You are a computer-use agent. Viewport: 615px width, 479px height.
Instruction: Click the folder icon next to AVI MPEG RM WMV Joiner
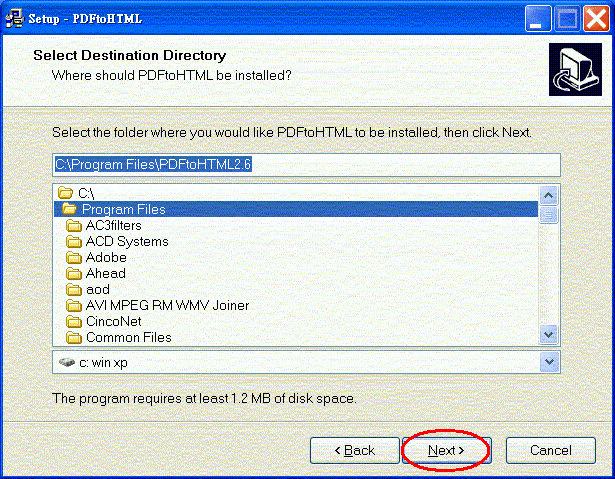74,306
